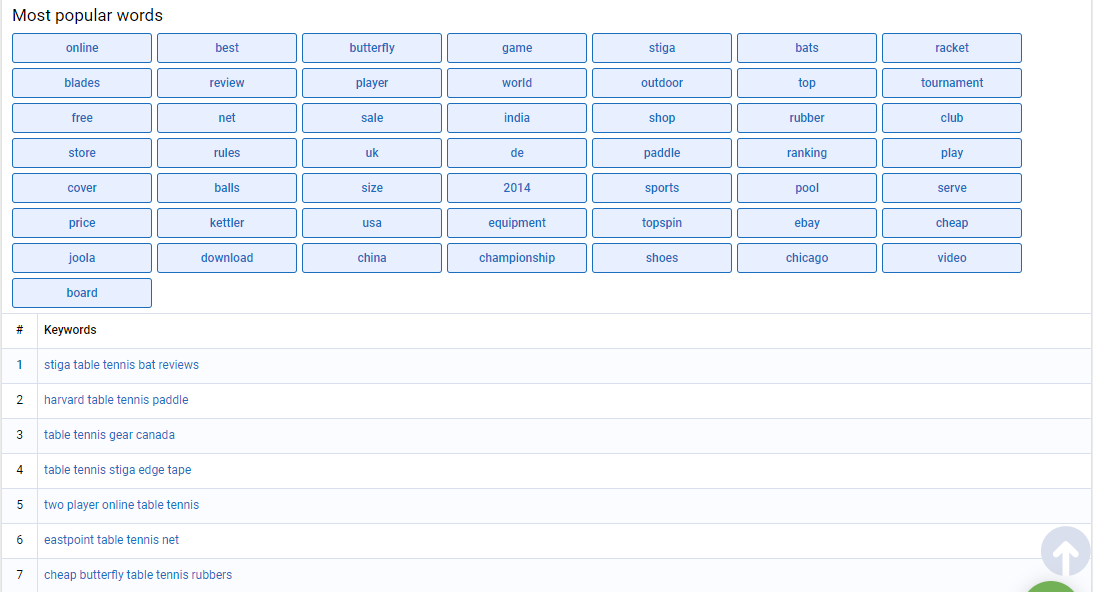Select the "play" word button

click(x=951, y=153)
